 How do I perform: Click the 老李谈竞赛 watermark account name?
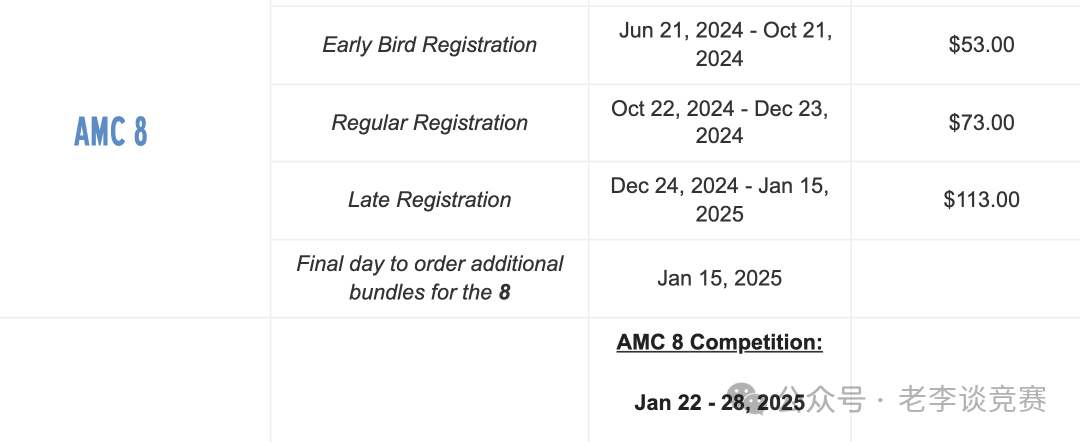click(x=973, y=399)
